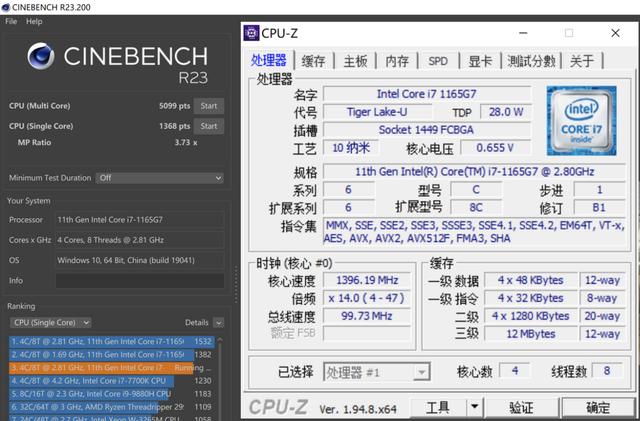Viewport: 640px width, 421px height.
Task: Open the 处理器 #1 selection dropdown
Action: coord(376,372)
